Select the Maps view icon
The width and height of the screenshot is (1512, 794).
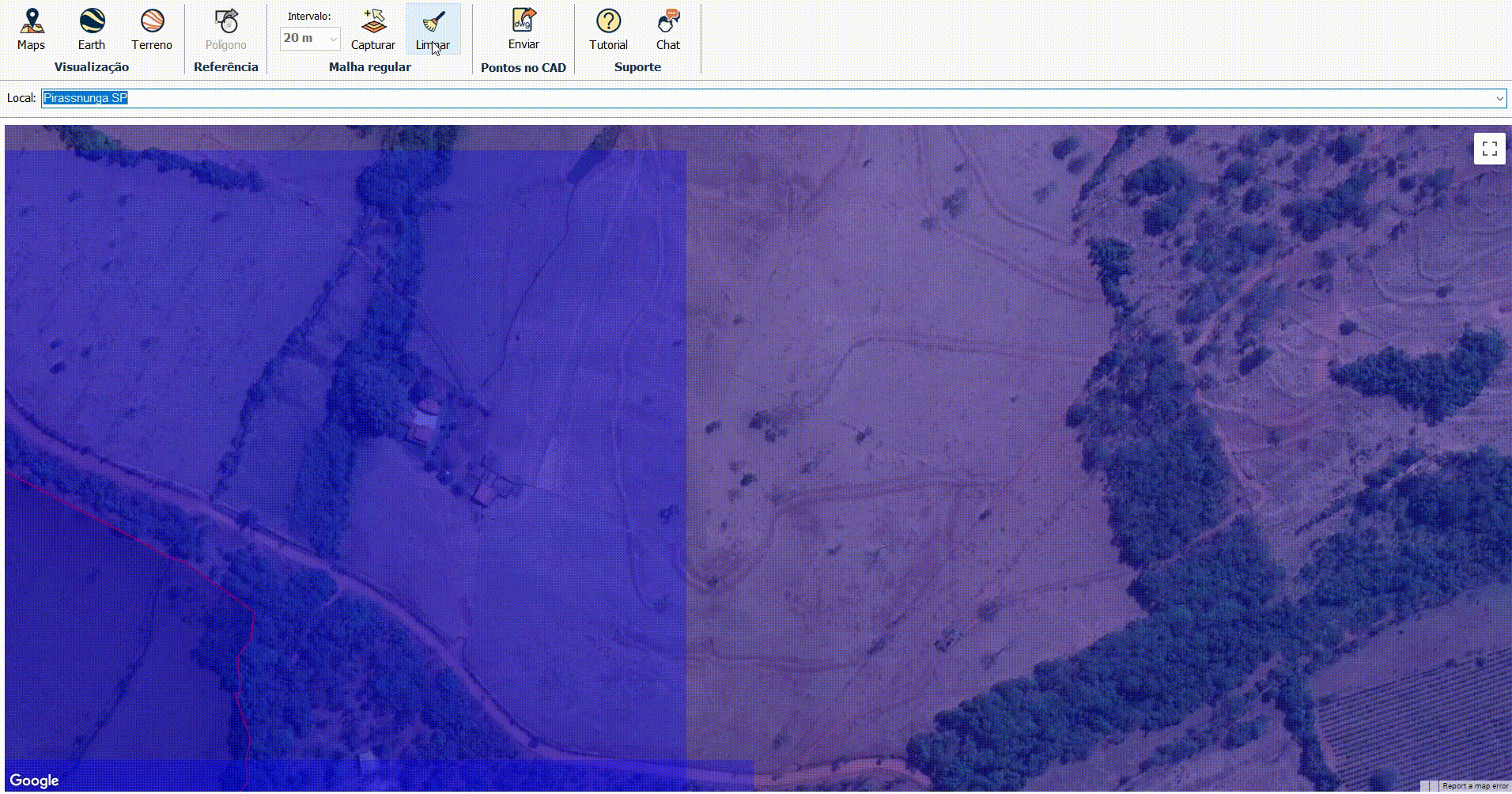[31, 24]
